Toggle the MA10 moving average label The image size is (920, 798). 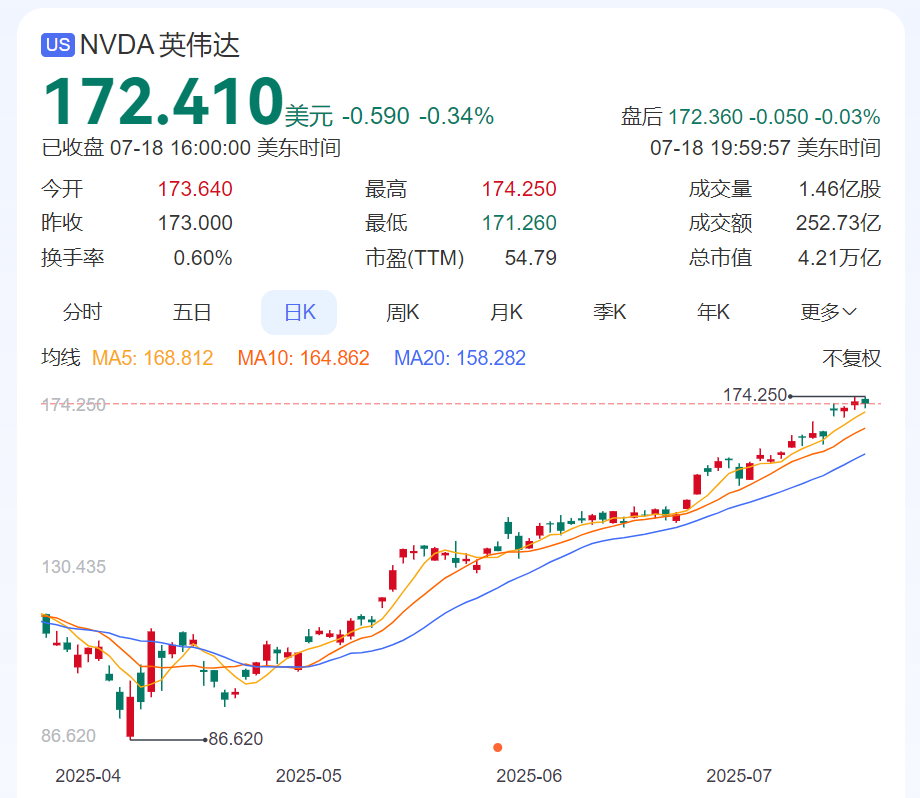click(303, 358)
